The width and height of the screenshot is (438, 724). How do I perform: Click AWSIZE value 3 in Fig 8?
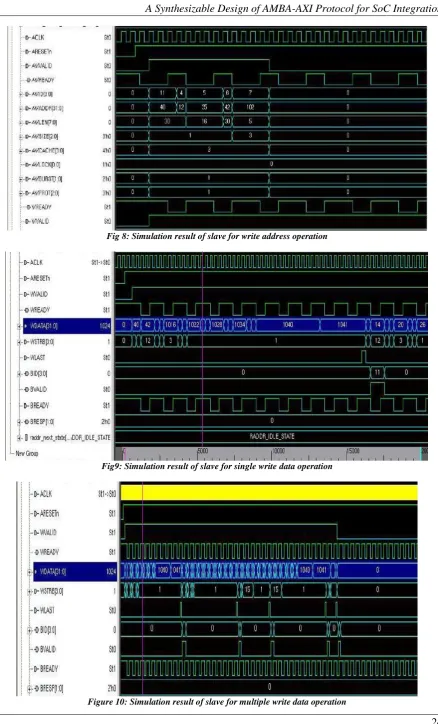[250, 135]
